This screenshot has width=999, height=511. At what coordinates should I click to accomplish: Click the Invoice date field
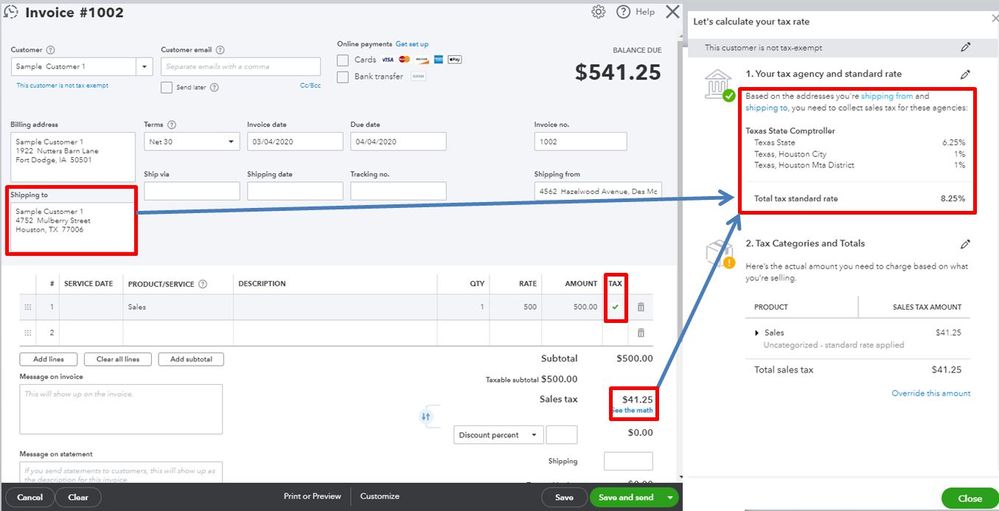tap(295, 141)
